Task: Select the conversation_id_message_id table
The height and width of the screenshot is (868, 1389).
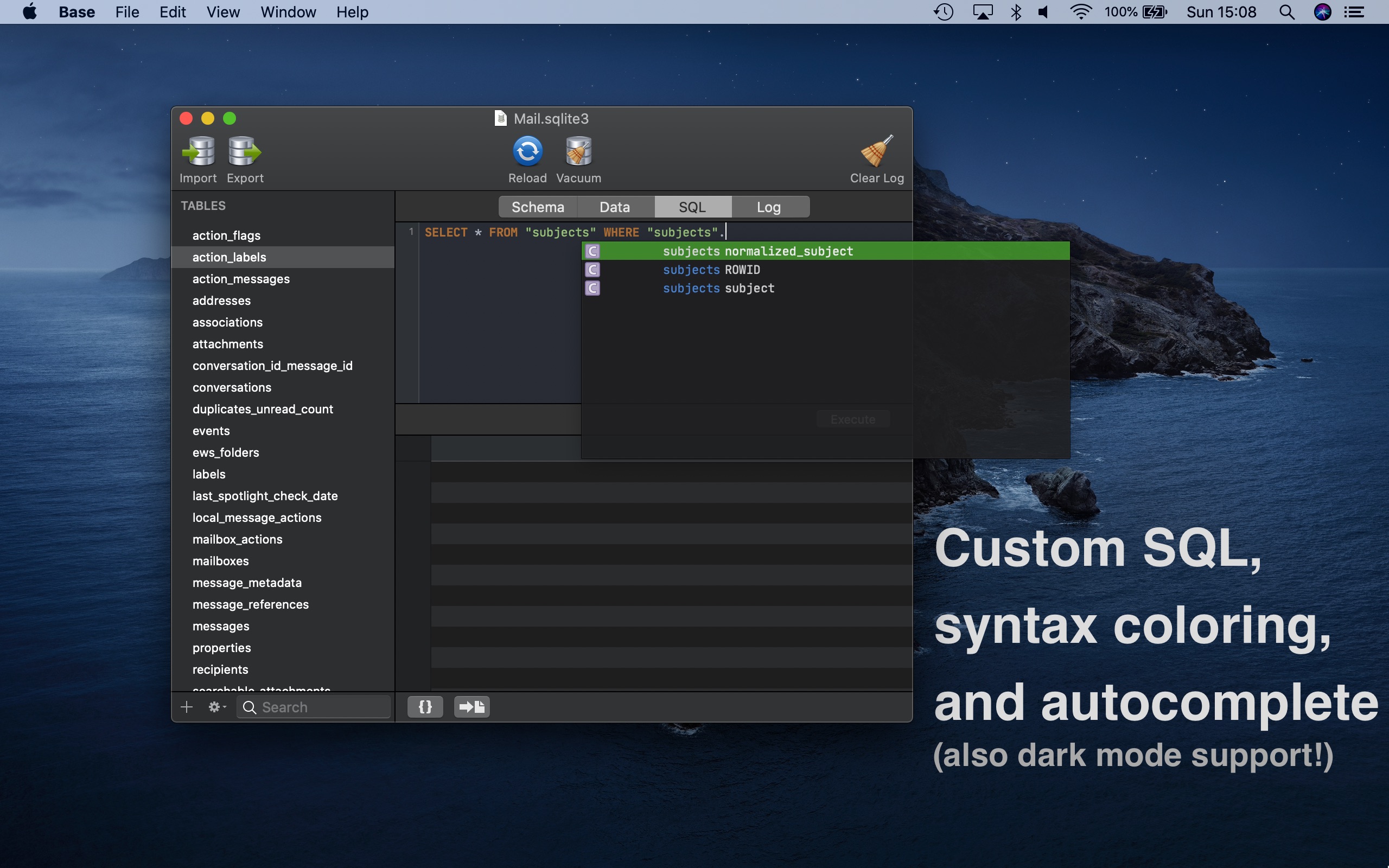Action: tap(283, 366)
